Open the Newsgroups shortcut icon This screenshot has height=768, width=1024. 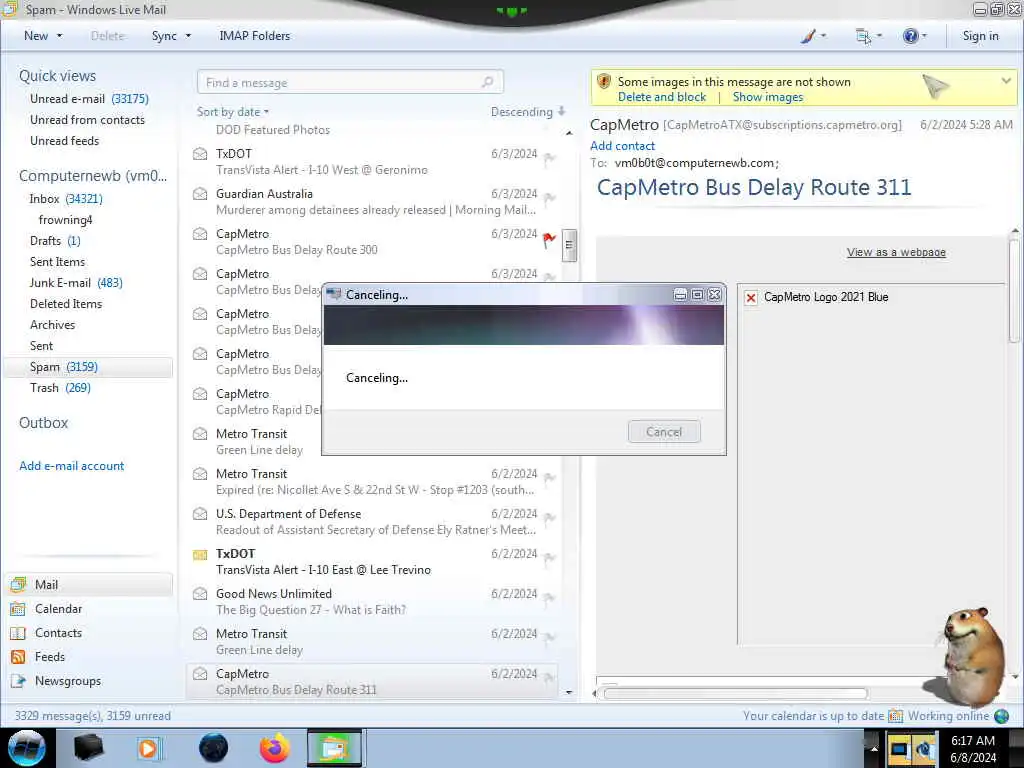tap(18, 680)
